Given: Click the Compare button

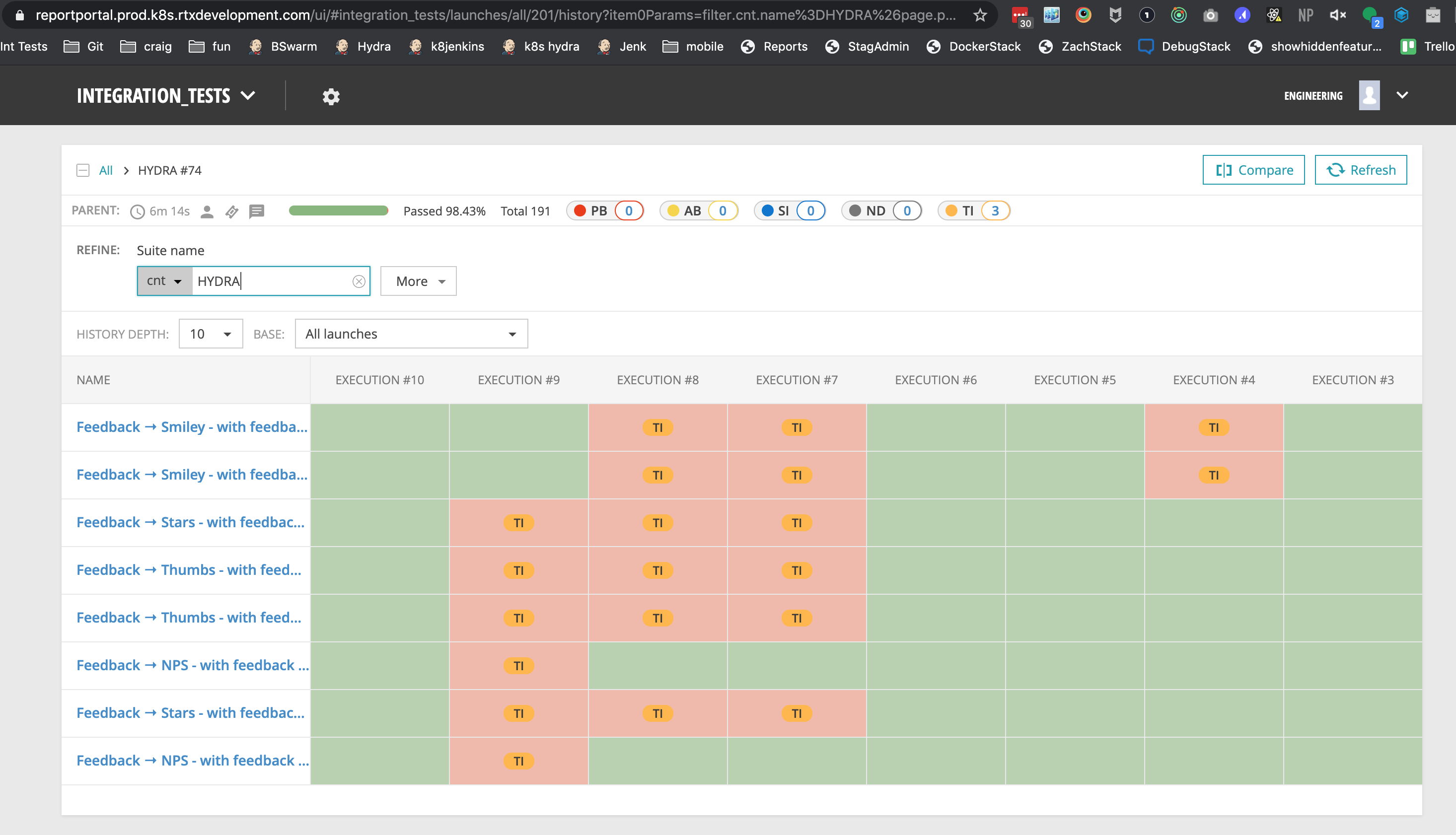Looking at the screenshot, I should tap(1253, 170).
